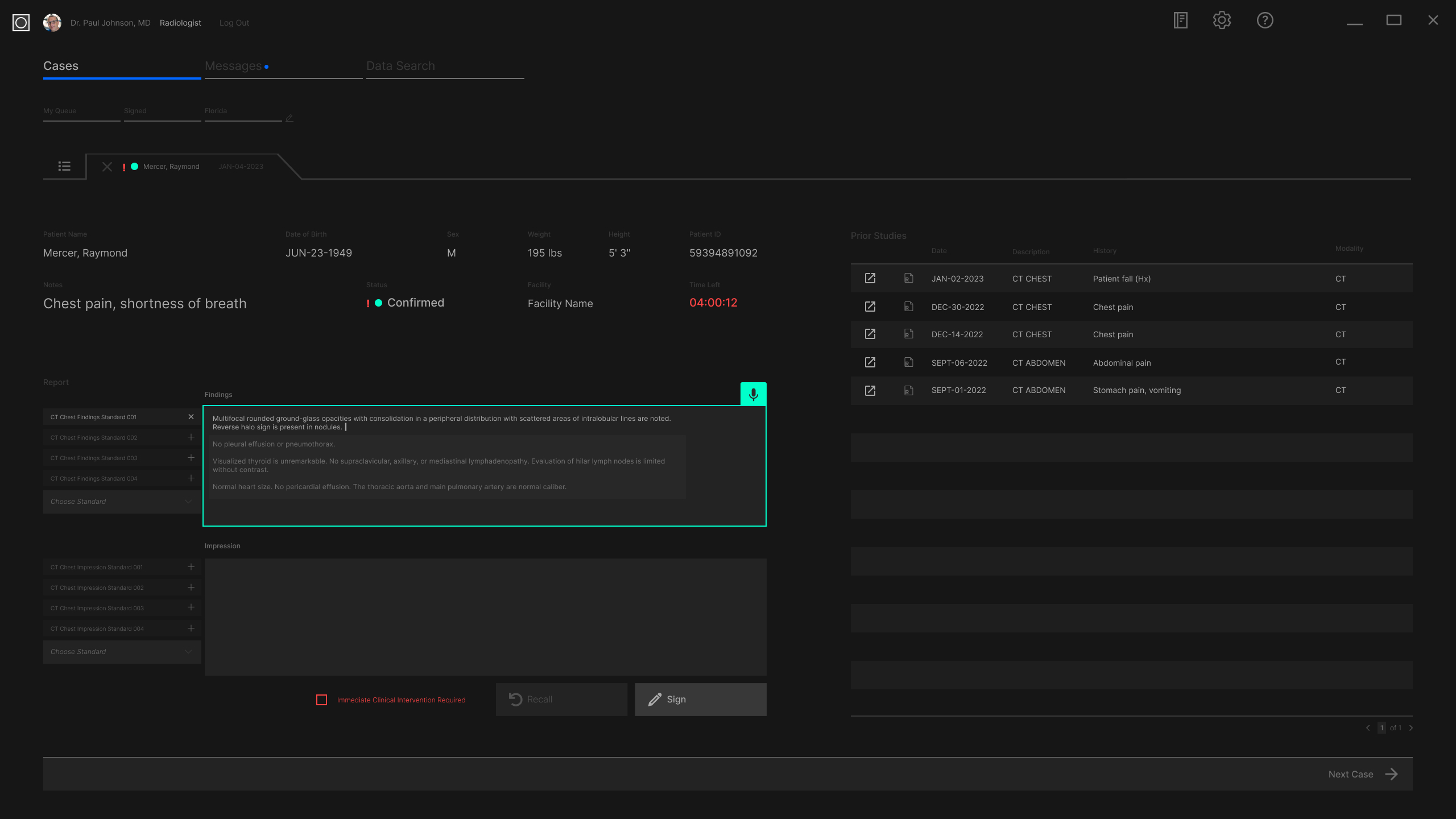Click Sign button to sign the report
The width and height of the screenshot is (1456, 819).
tap(700, 699)
